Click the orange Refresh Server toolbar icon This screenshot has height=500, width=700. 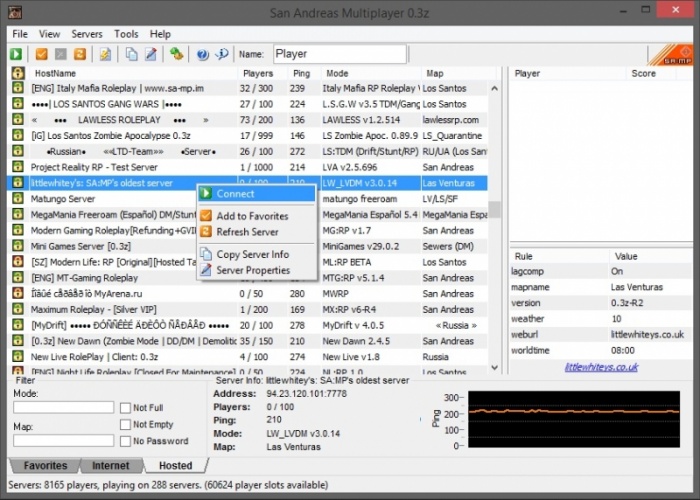(x=79, y=54)
